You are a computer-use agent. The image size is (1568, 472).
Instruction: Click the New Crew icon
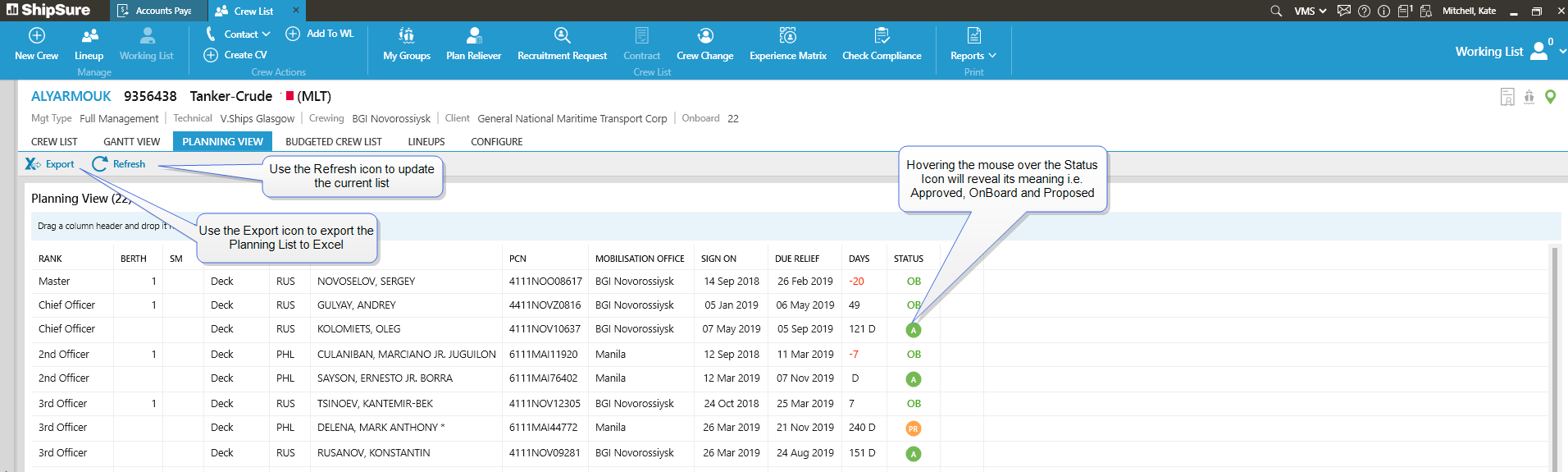pyautogui.click(x=36, y=36)
